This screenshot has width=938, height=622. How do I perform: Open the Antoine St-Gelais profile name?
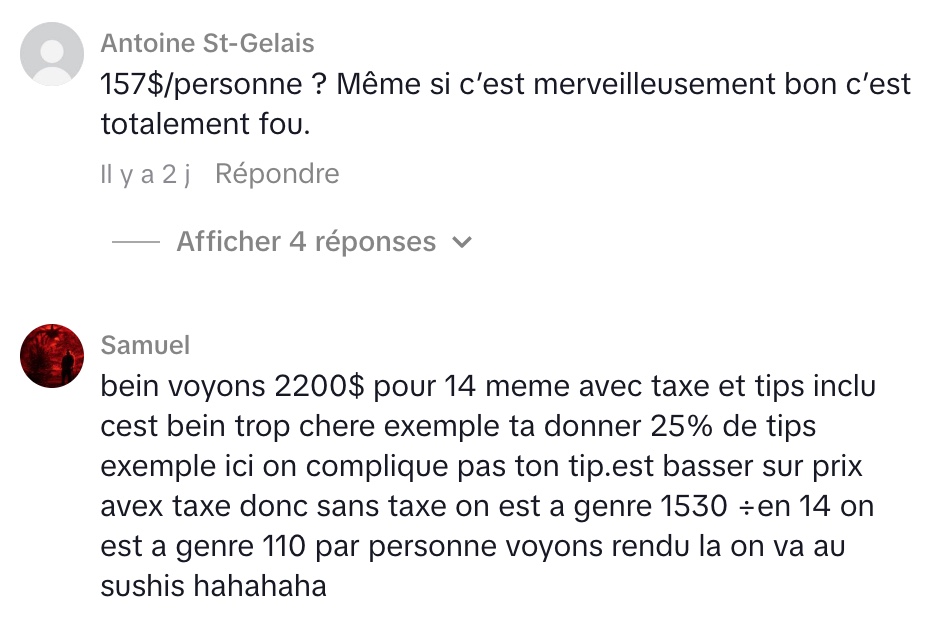click(x=207, y=43)
